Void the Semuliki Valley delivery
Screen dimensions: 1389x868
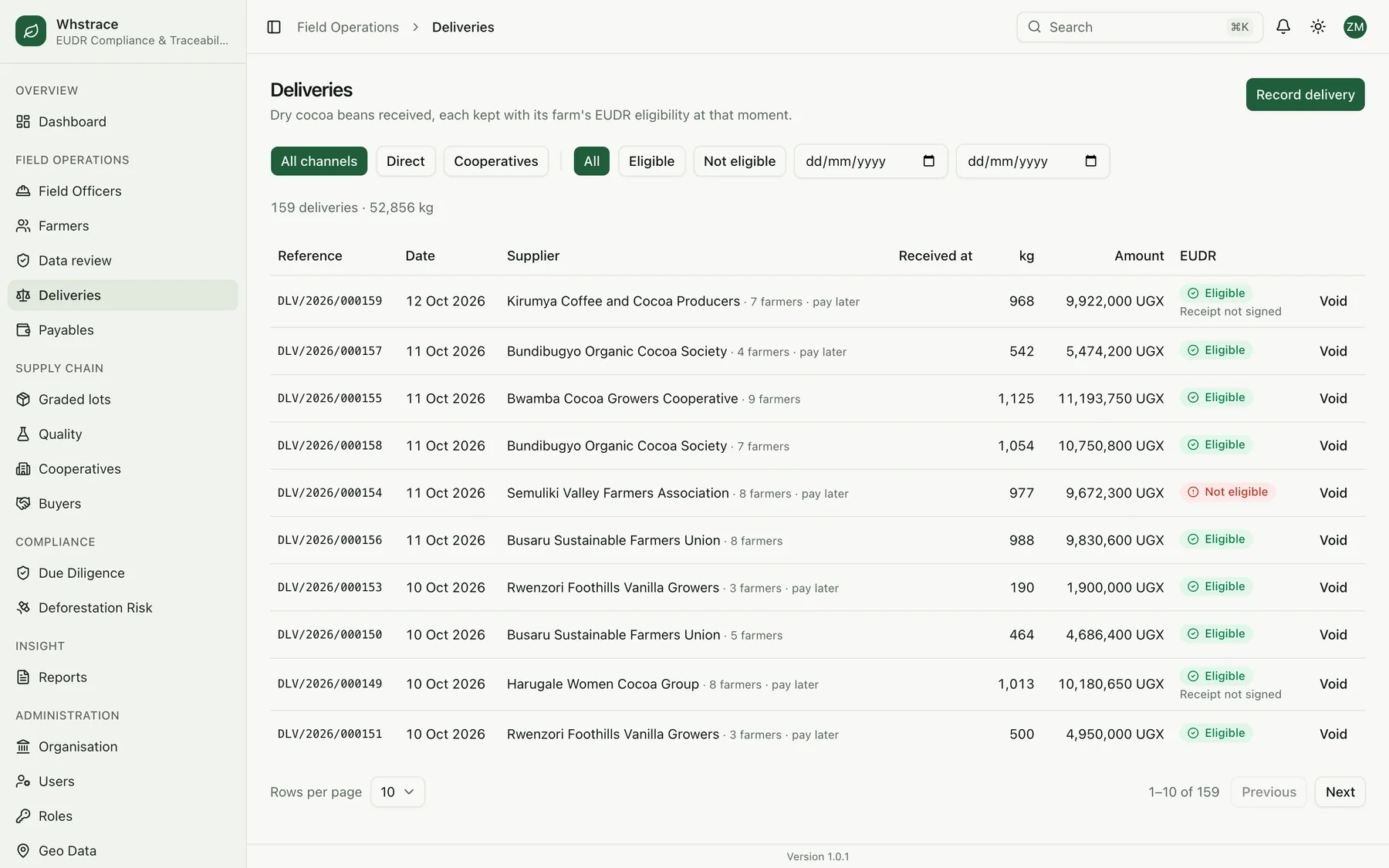click(1333, 493)
